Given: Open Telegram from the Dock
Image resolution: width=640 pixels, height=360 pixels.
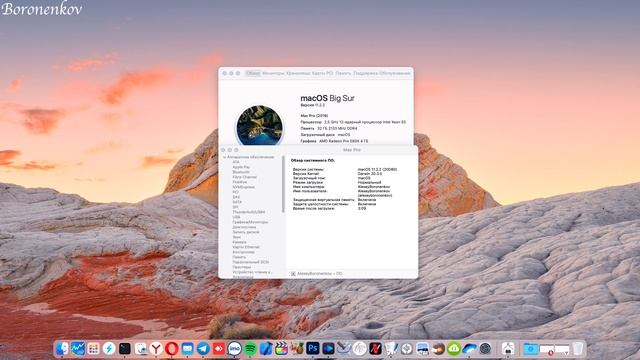Looking at the screenshot, I should click(x=203, y=348).
